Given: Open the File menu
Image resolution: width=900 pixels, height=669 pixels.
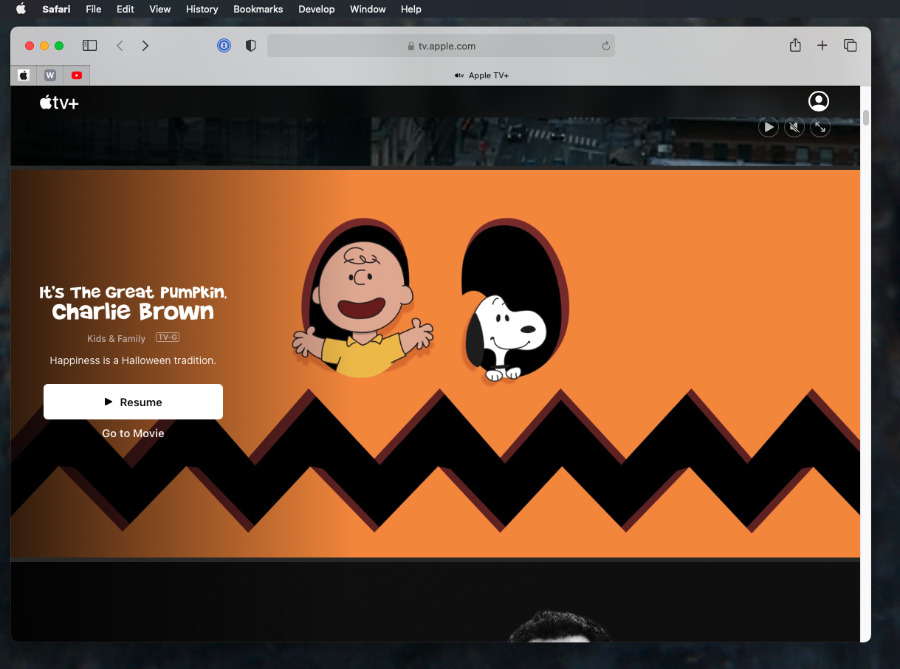Looking at the screenshot, I should coord(94,9).
